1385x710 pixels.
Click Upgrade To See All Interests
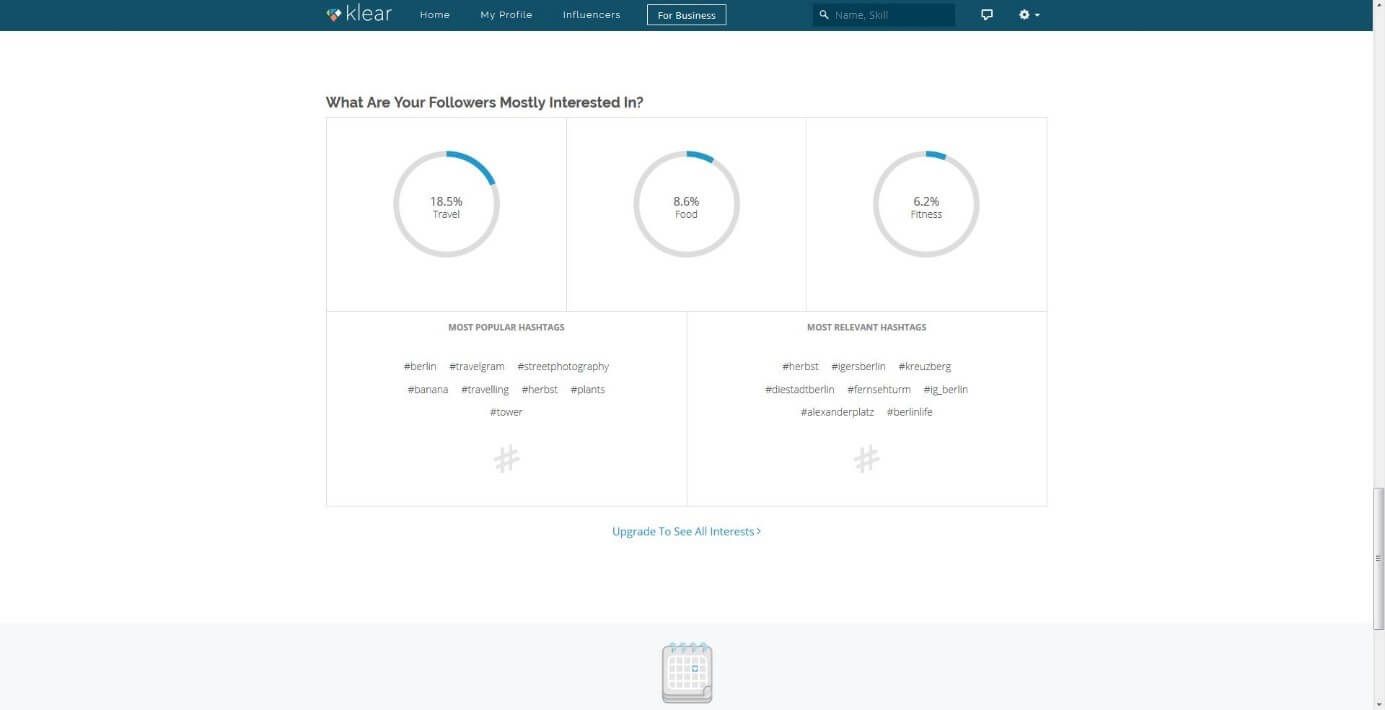686,532
